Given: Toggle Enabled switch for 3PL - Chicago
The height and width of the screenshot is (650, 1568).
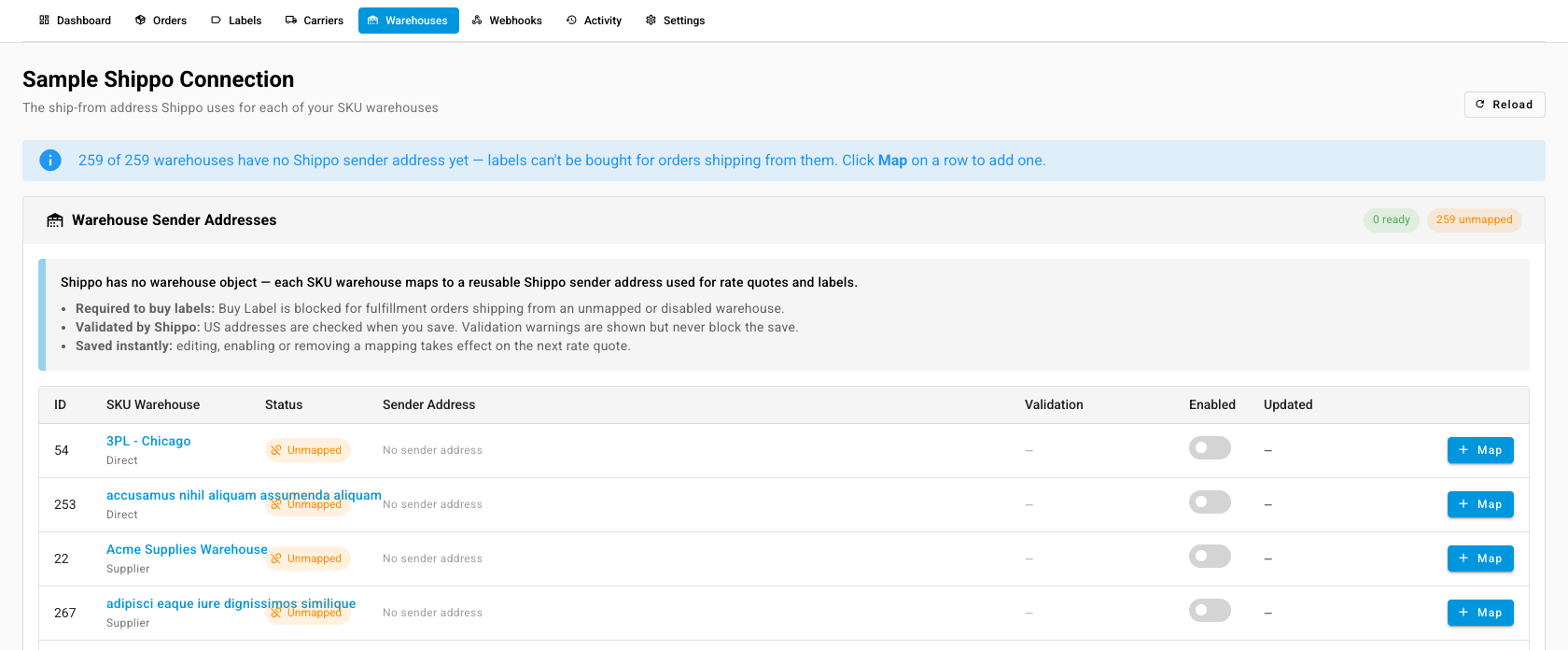Looking at the screenshot, I should (1210, 448).
